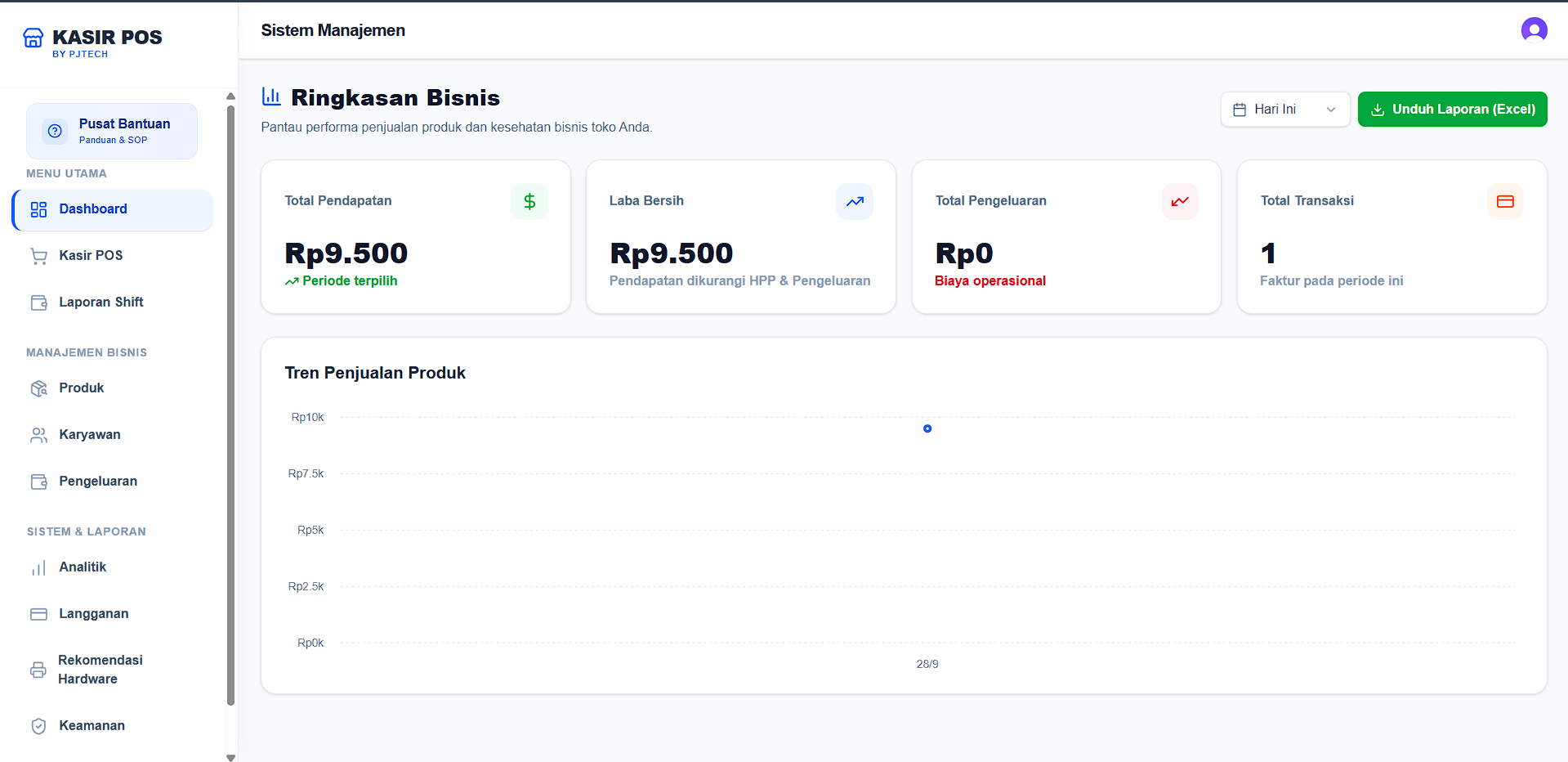Click the calendar icon in the period selector
The width and height of the screenshot is (1568, 762).
click(x=1240, y=110)
